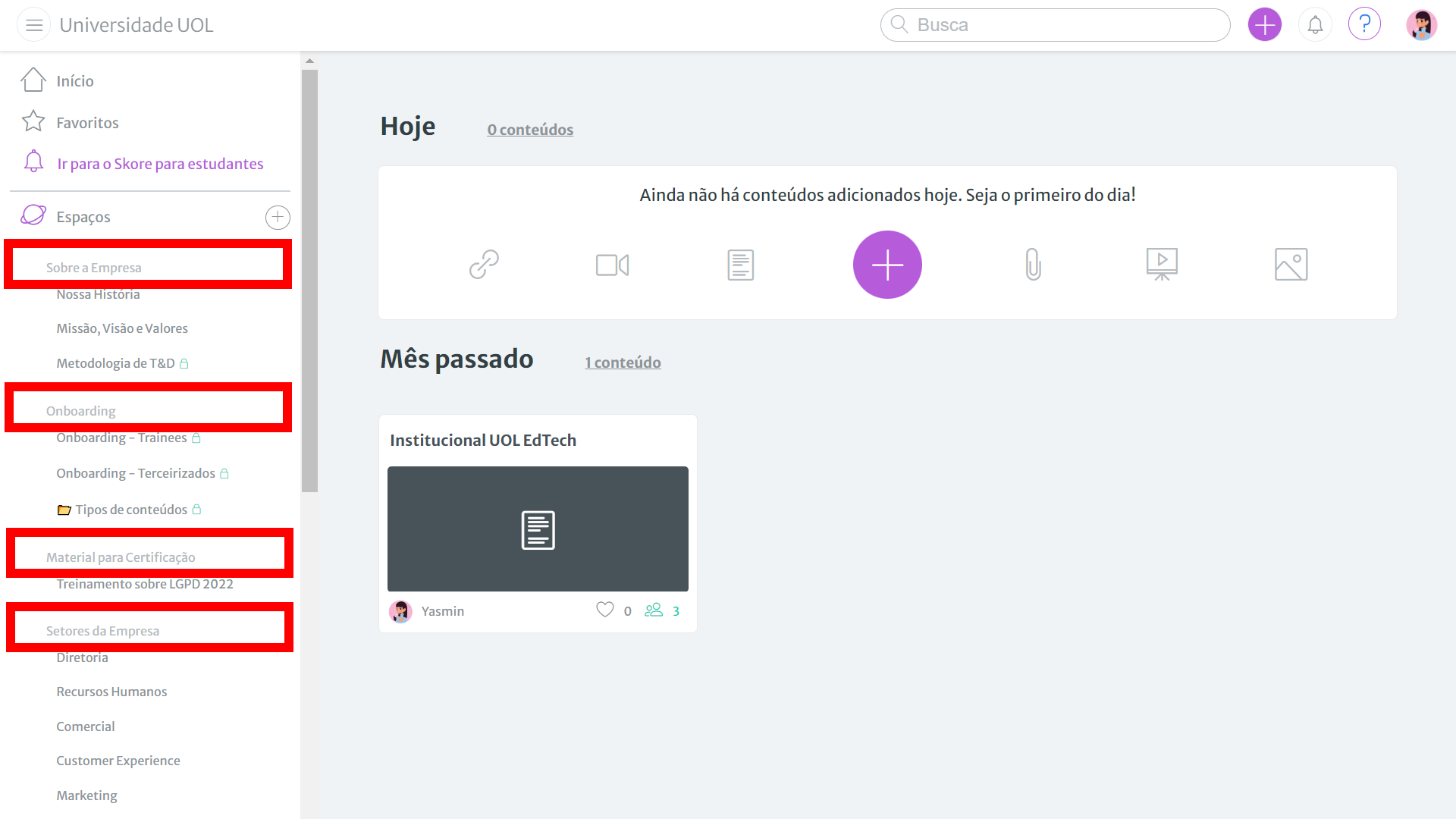This screenshot has width=1456, height=819.
Task: Open the hamburger menu
Action: (x=34, y=25)
